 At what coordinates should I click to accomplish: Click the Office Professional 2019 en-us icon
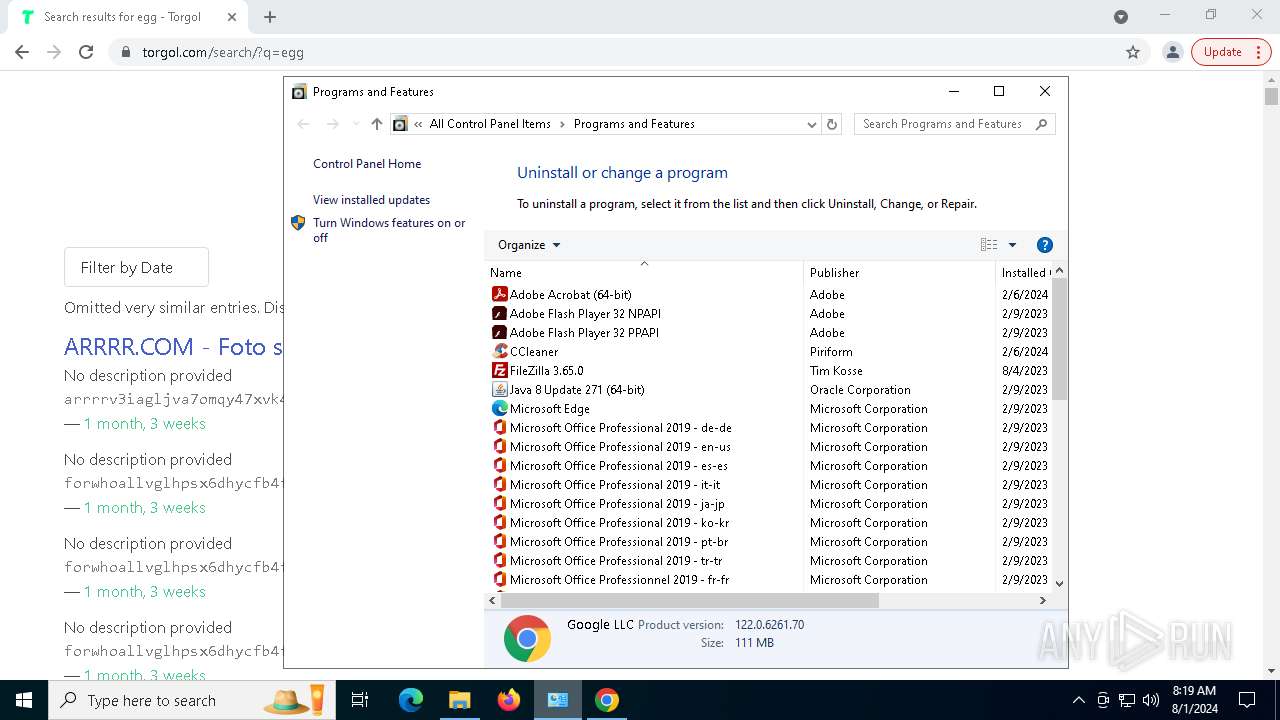(x=500, y=447)
